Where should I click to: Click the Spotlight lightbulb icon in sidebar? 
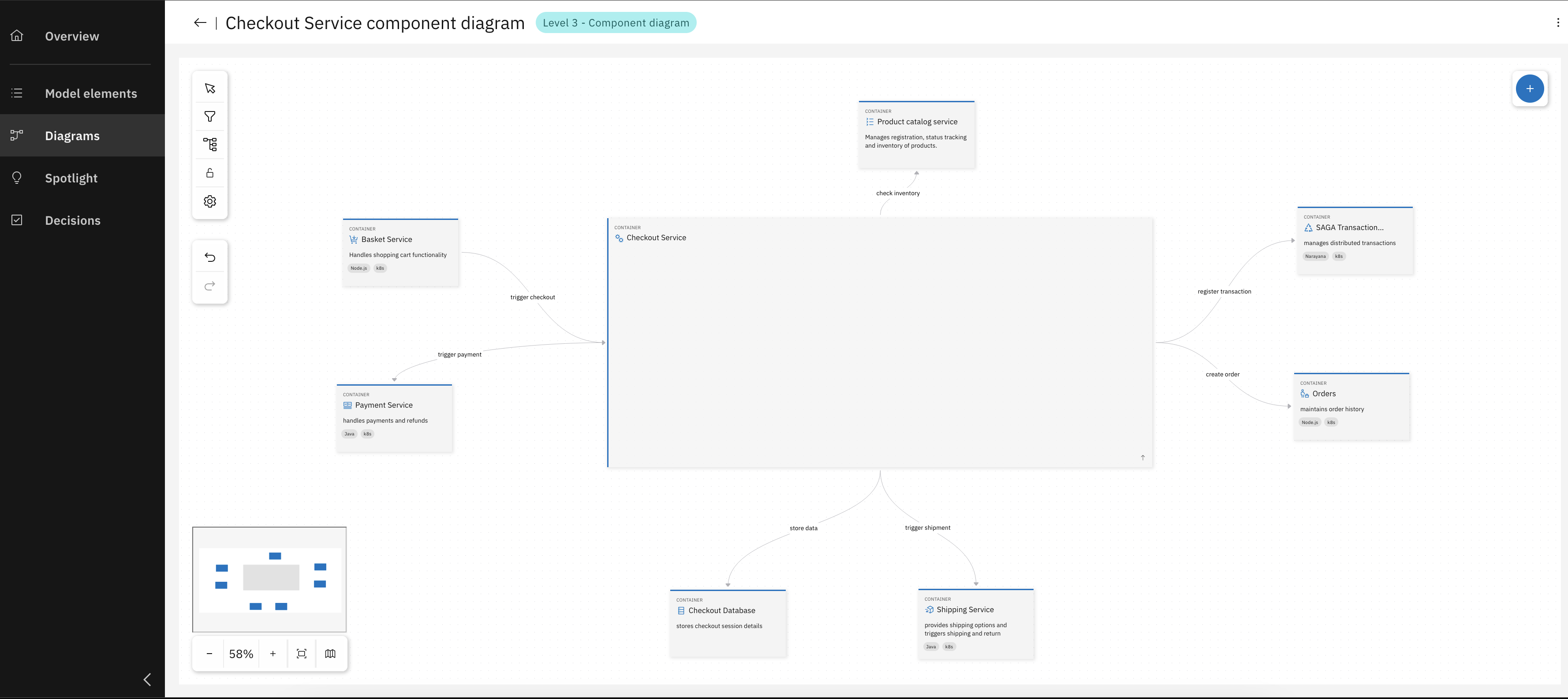pos(16,178)
